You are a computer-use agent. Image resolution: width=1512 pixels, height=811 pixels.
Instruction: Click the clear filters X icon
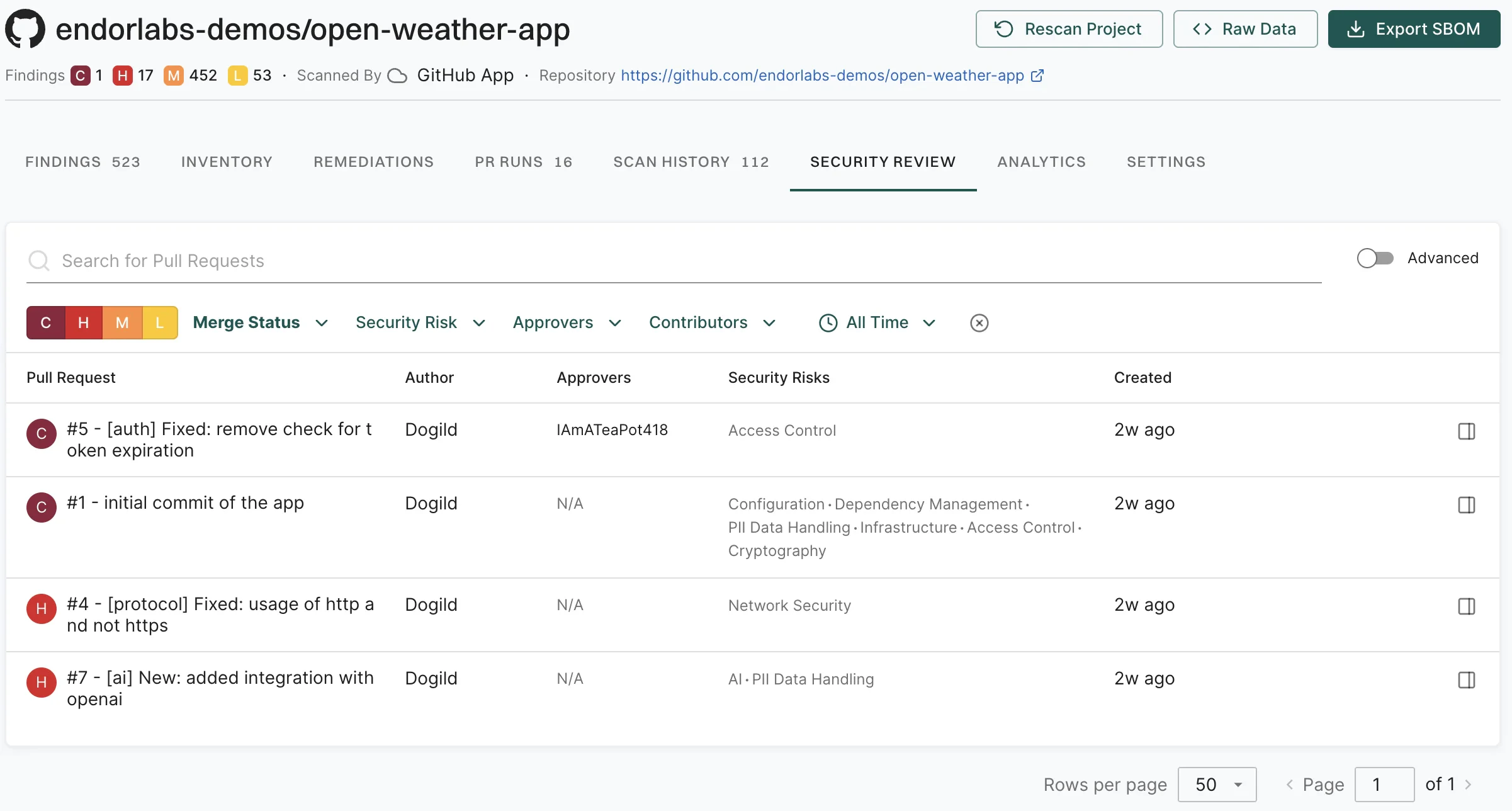[x=979, y=323]
